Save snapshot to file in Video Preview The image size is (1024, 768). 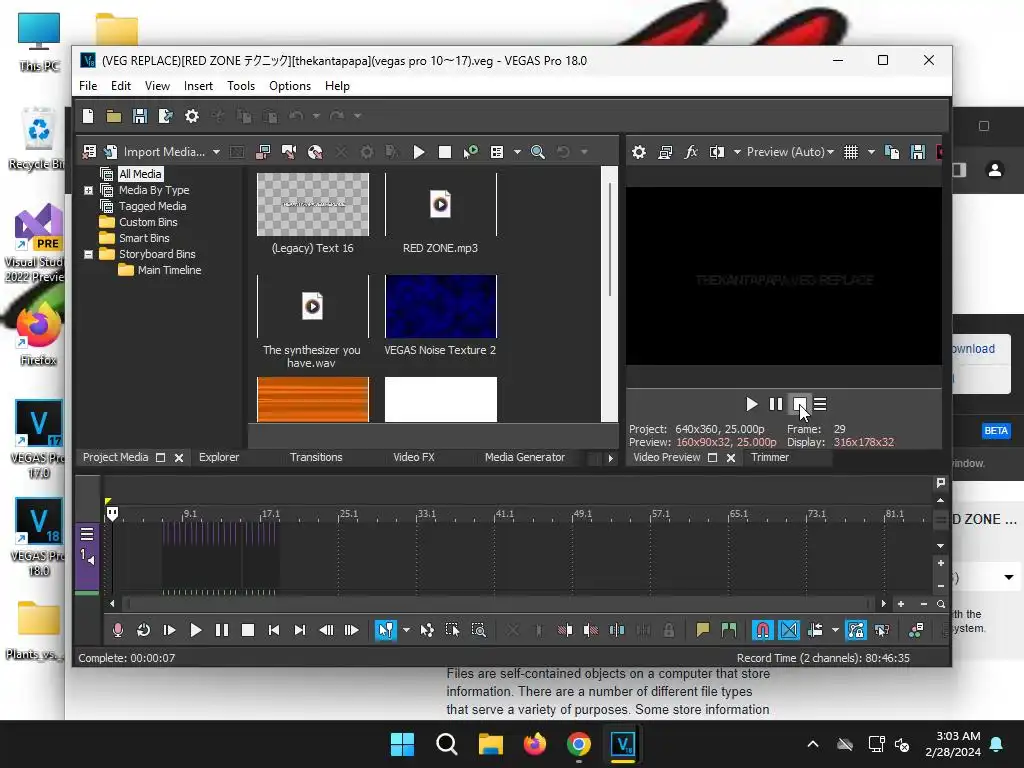pyautogui.click(x=918, y=152)
